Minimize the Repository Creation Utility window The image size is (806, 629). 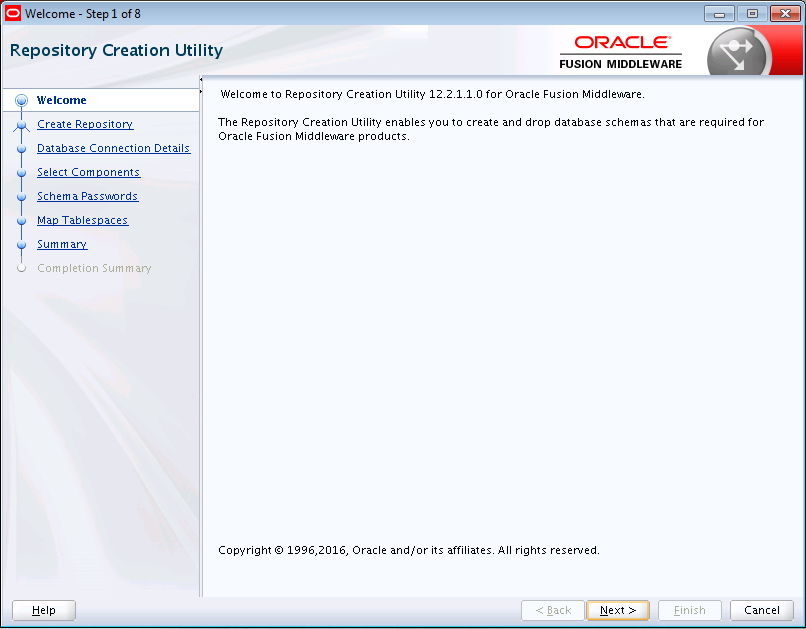click(x=719, y=13)
